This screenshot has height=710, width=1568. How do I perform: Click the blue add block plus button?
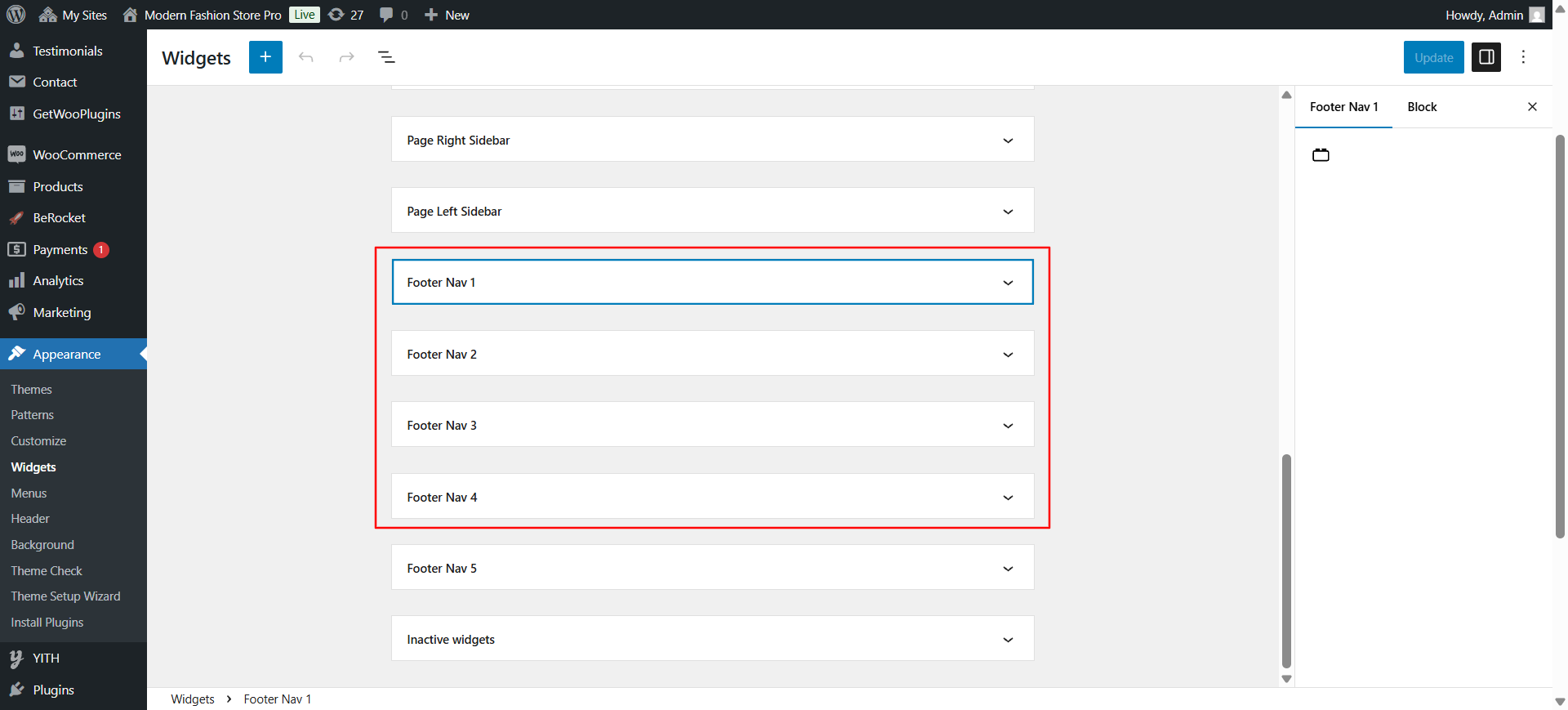coord(265,57)
